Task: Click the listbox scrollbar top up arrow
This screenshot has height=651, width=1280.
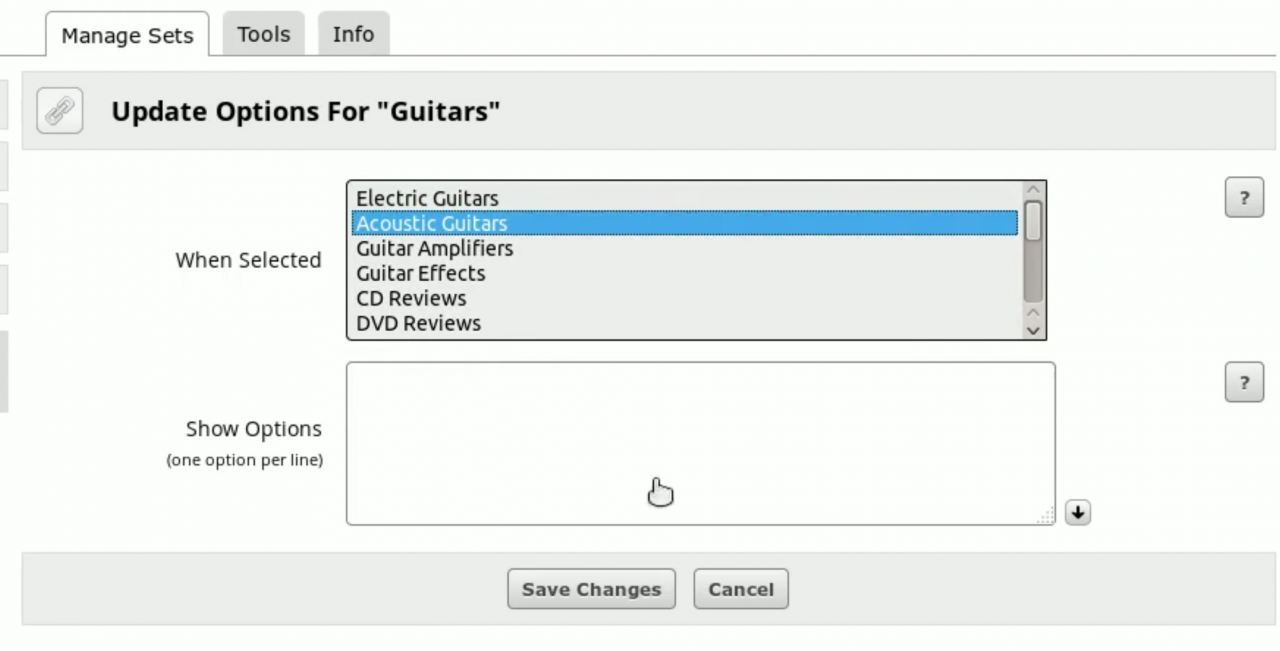Action: (1034, 190)
